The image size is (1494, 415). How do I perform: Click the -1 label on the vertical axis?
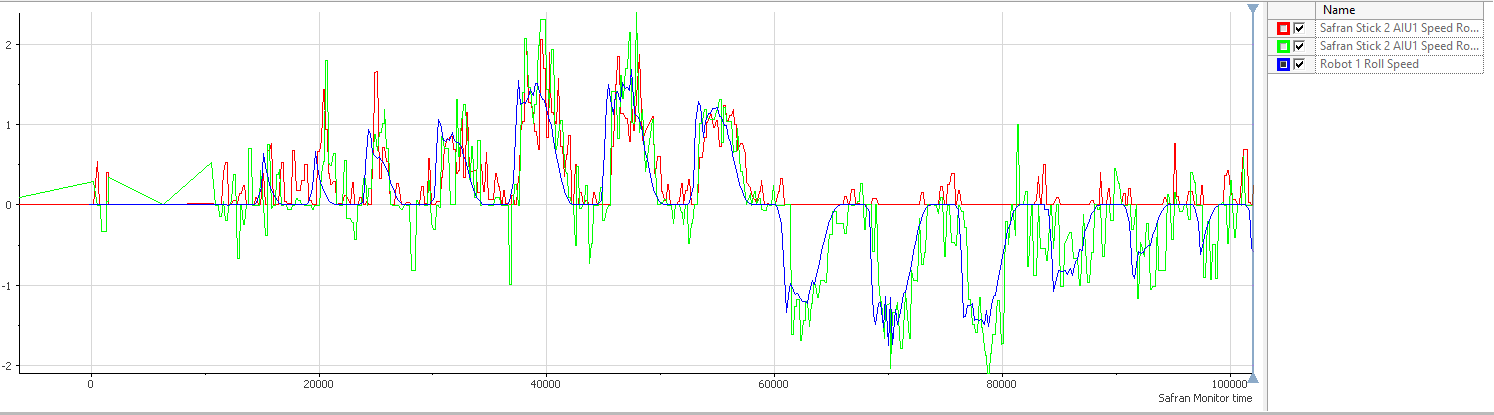[5, 285]
